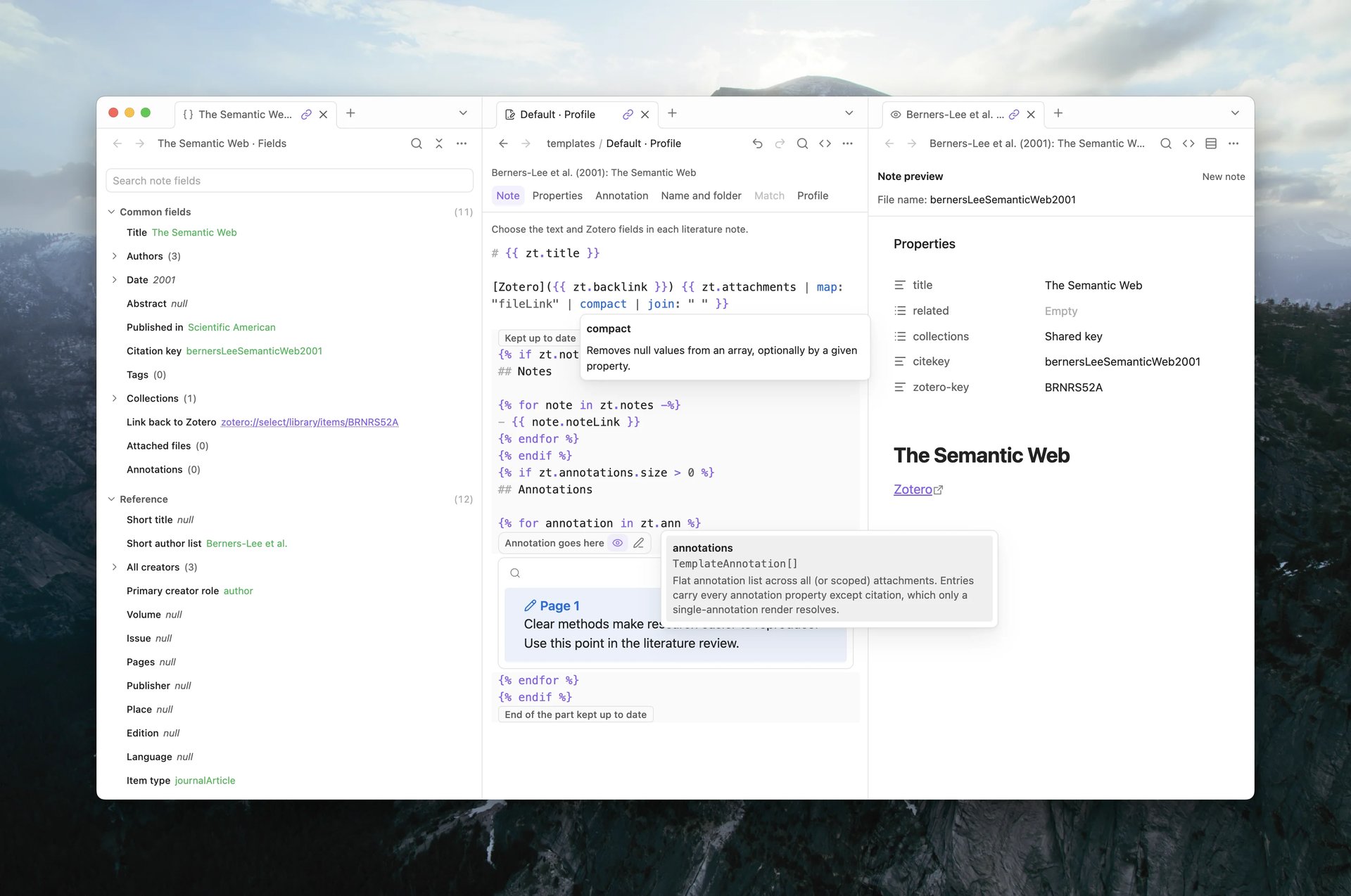Click the link icon on The Semantic Web tab
Image resolution: width=1351 pixels, height=896 pixels.
[306, 114]
